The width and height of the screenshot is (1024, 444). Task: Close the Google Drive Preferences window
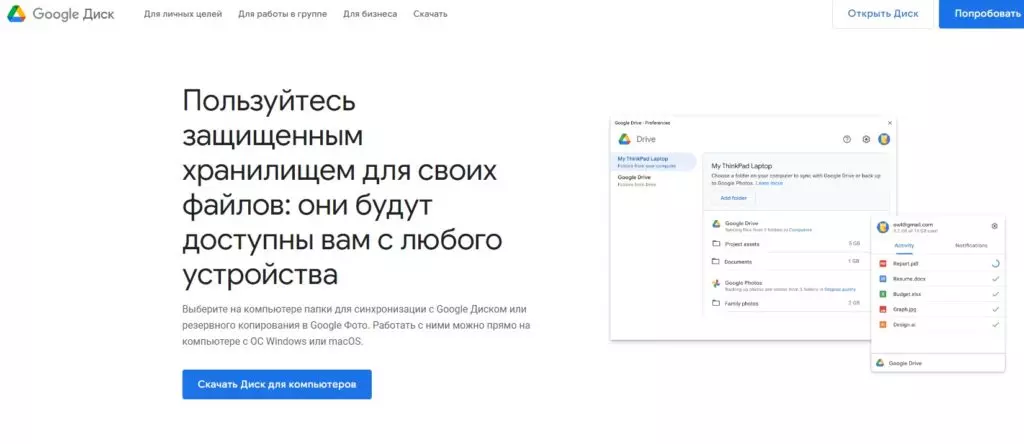[889, 123]
